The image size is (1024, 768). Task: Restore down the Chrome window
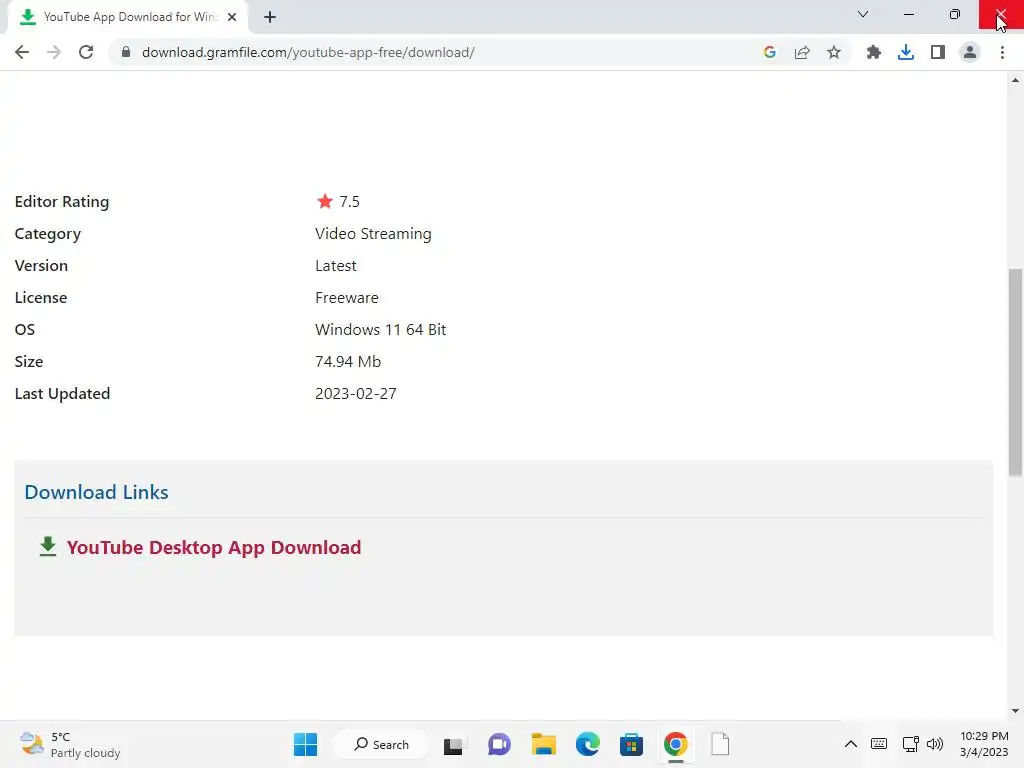[x=955, y=14]
